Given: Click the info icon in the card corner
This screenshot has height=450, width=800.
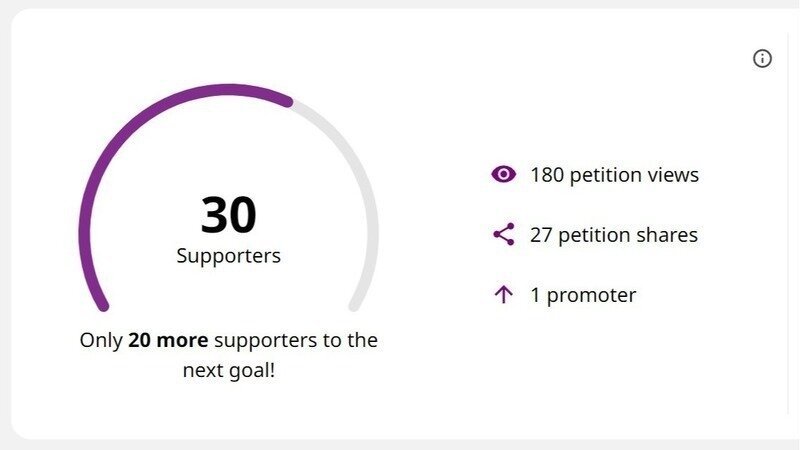Looking at the screenshot, I should point(762,59).
